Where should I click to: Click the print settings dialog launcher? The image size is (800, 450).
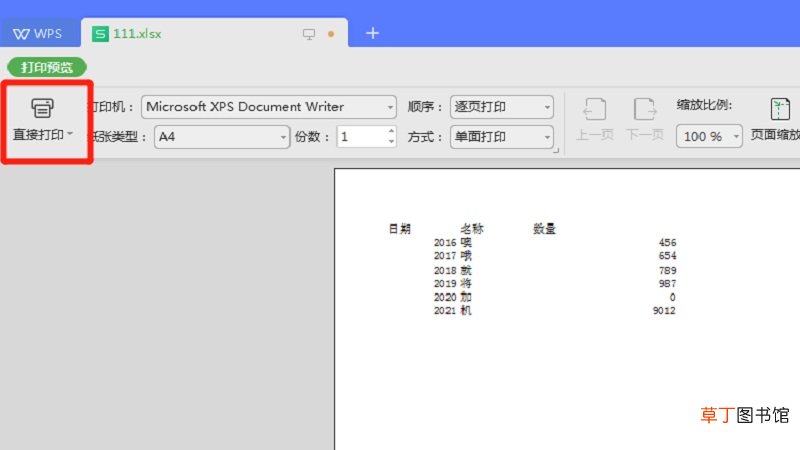click(556, 151)
